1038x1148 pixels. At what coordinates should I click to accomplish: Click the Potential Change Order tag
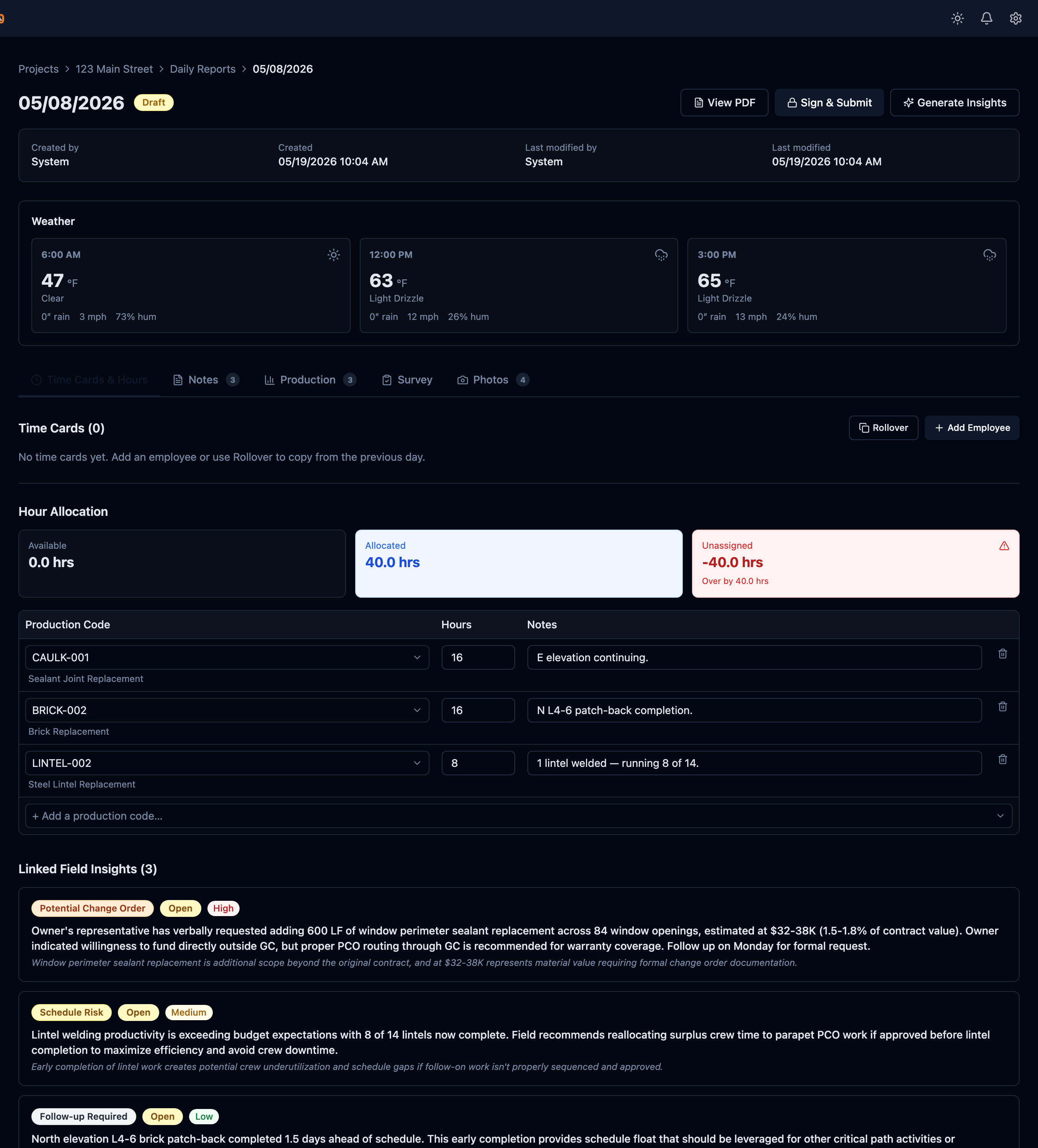click(92, 908)
